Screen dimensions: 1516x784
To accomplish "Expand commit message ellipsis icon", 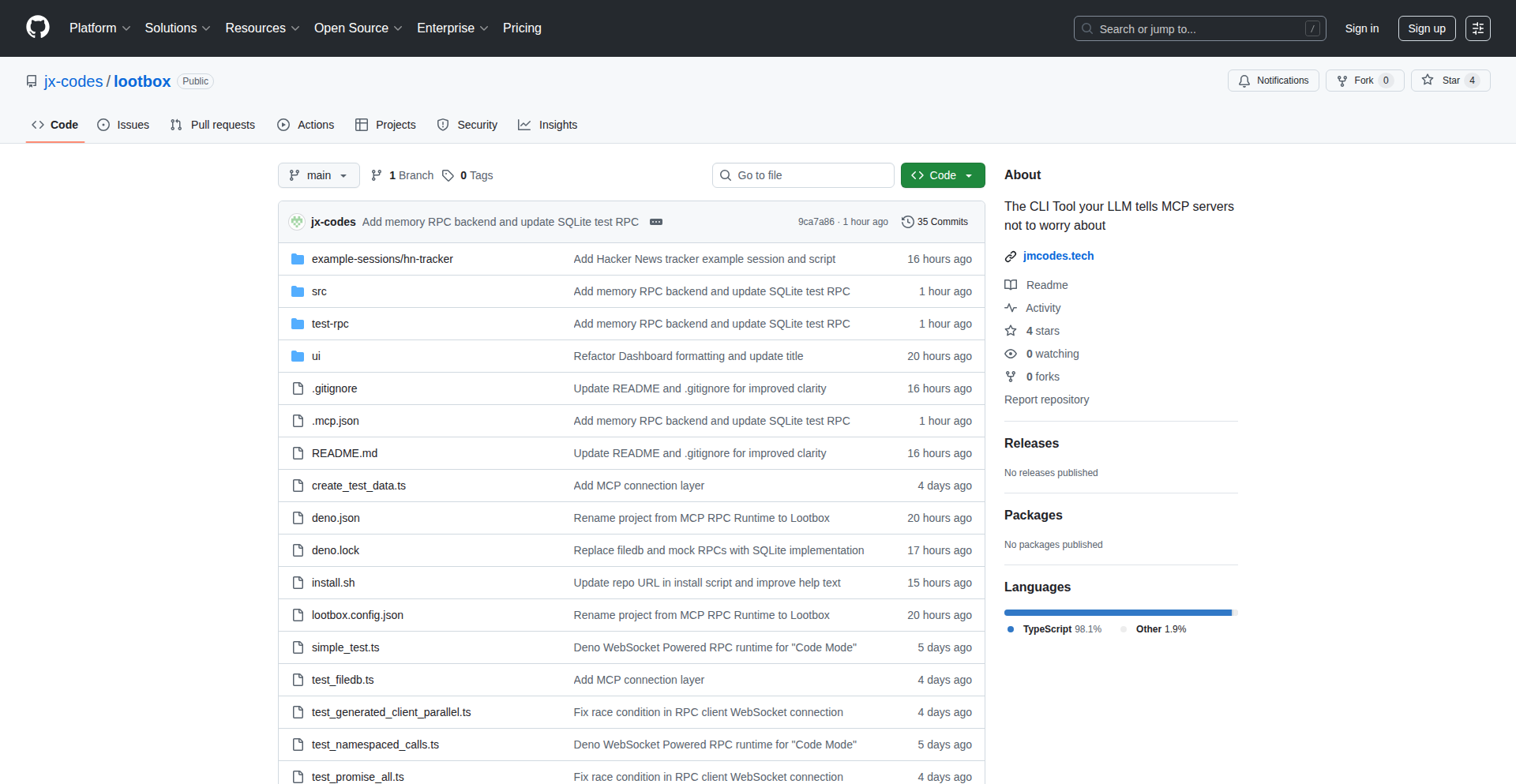I will tap(655, 222).
